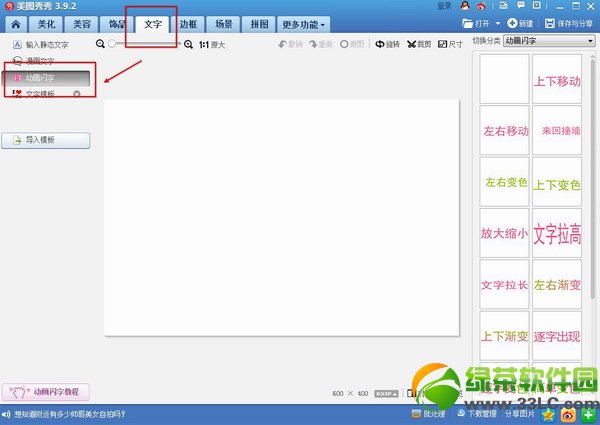Click the 旋转 rotate tool
This screenshot has height=425, width=600.
[387, 44]
